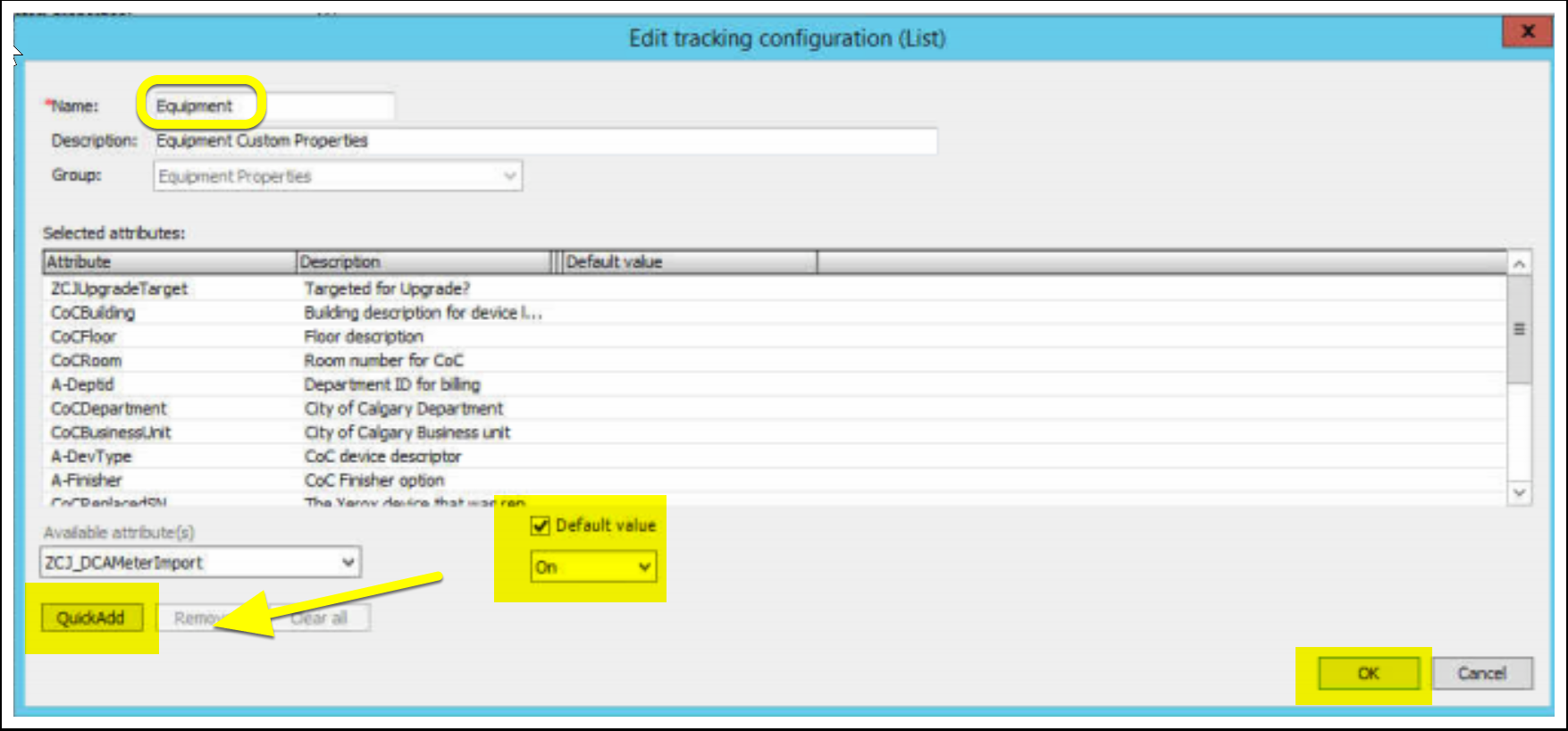Open the Available attributes ZCJ_DCAMeterImport dropdown
The width and height of the screenshot is (1568, 731).
tap(200, 562)
